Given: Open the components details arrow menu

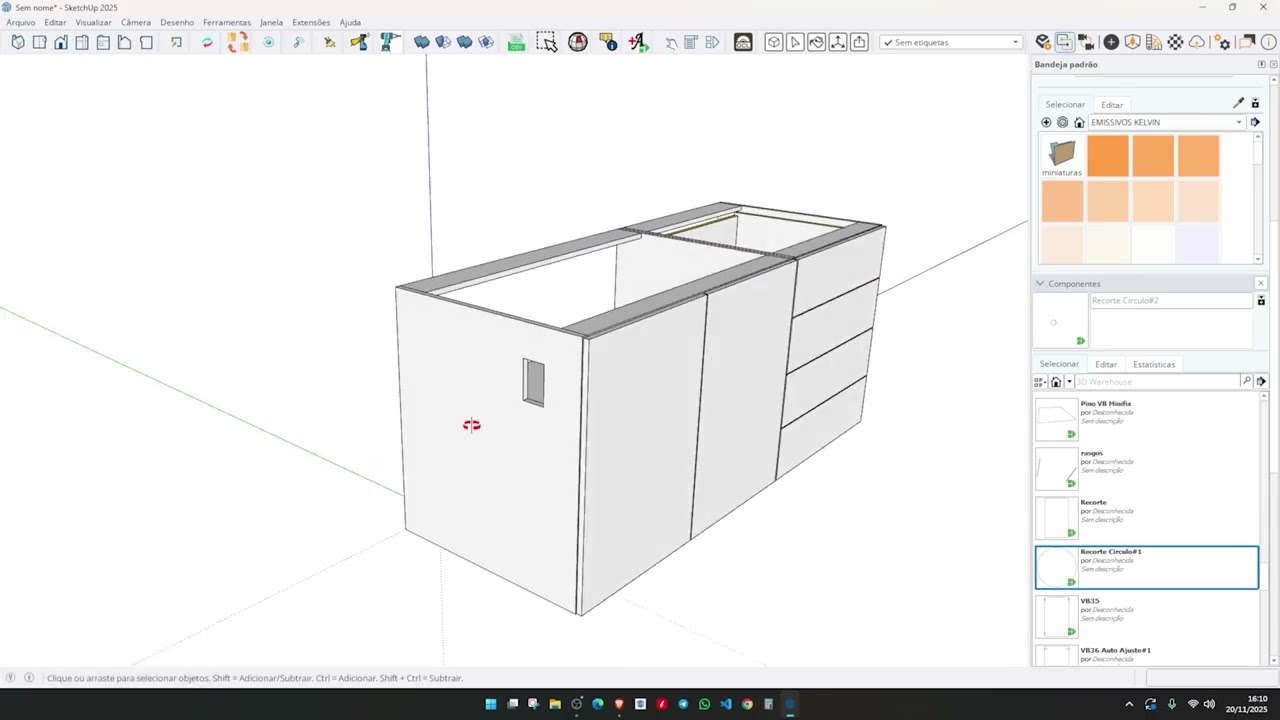Looking at the screenshot, I should pyautogui.click(x=1261, y=381).
